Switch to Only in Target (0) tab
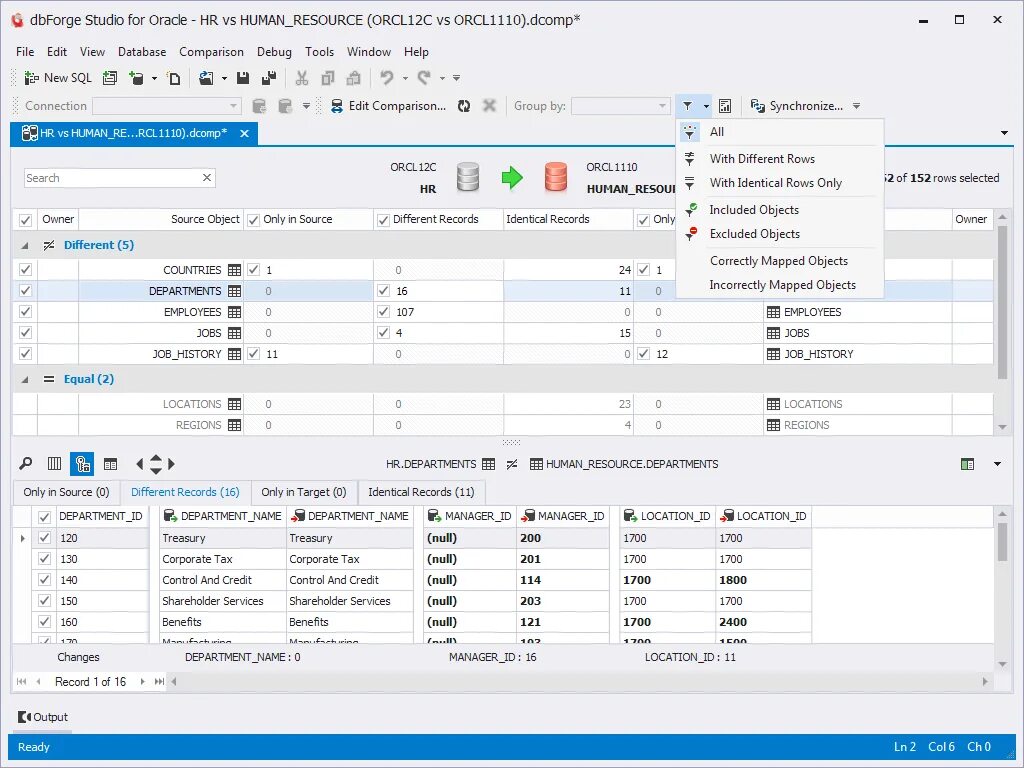Screen dimensions: 1024x768 coord(304,492)
